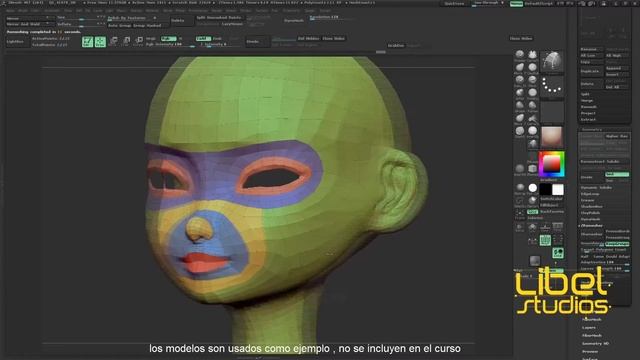The image size is (640, 360).
Task: Click the main color picker square
Action: 551,164
